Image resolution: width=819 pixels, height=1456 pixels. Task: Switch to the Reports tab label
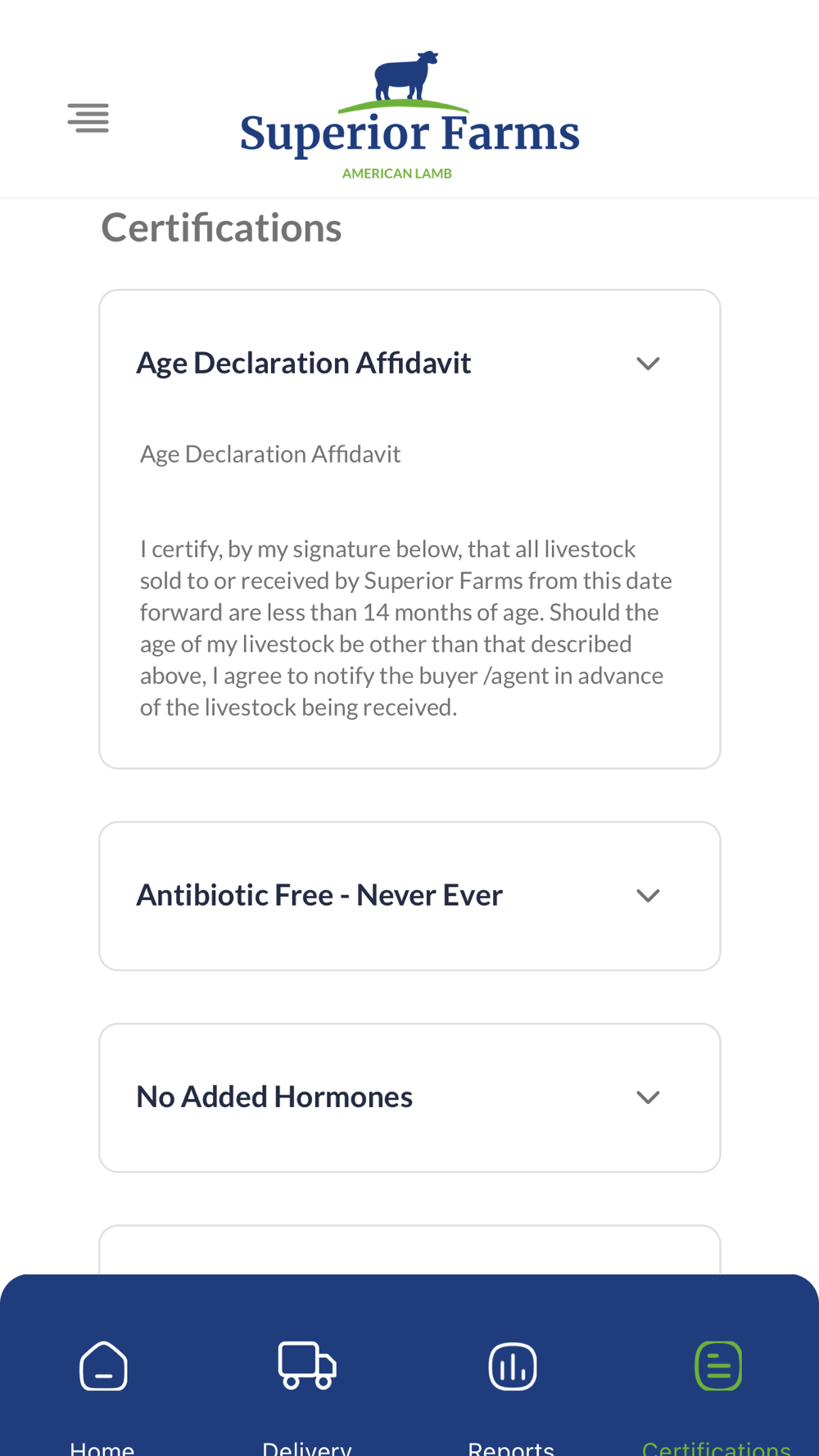(511, 1448)
